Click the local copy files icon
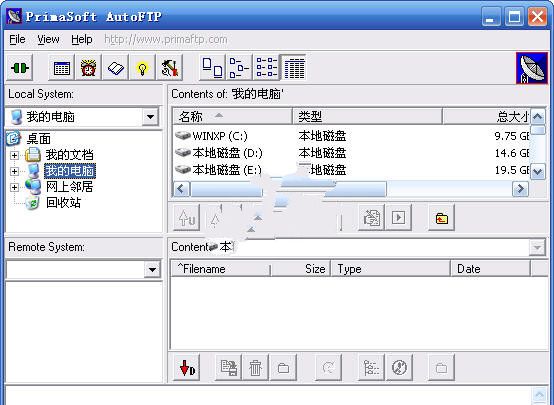 [x=371, y=217]
